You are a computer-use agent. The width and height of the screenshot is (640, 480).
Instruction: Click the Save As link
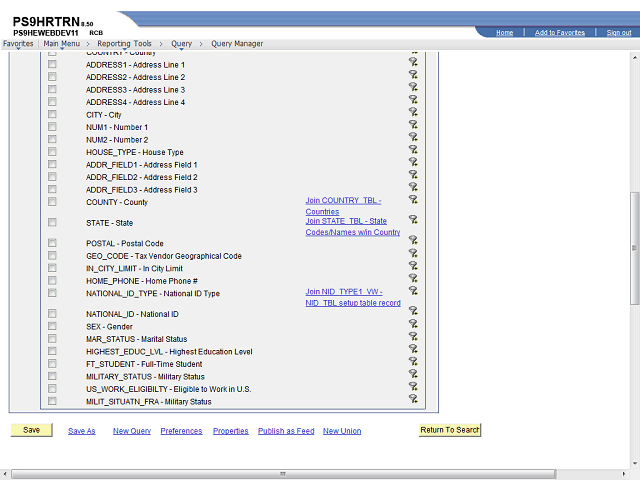tap(82, 431)
